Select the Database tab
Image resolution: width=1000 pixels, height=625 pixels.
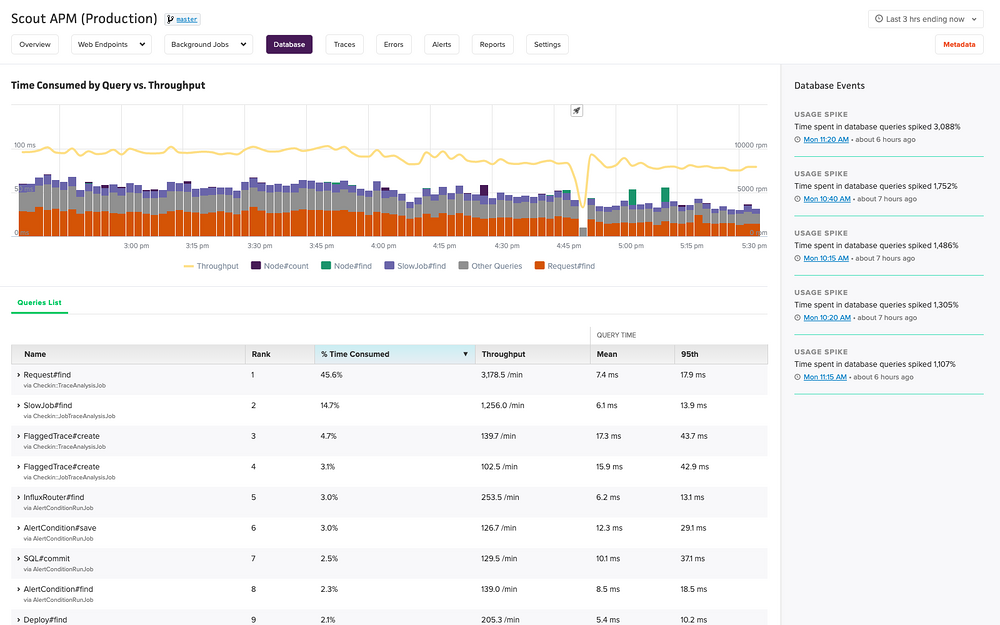click(289, 45)
